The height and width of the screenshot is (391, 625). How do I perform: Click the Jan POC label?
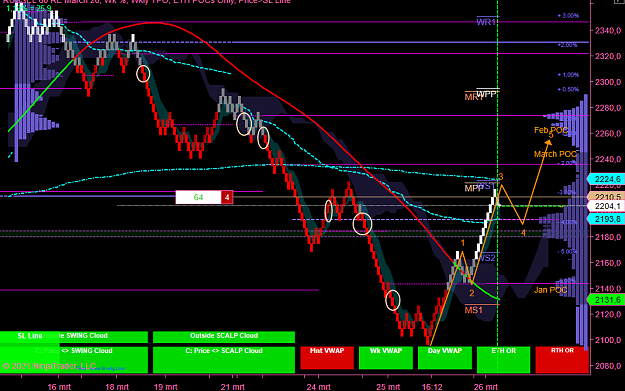pyautogui.click(x=550, y=290)
